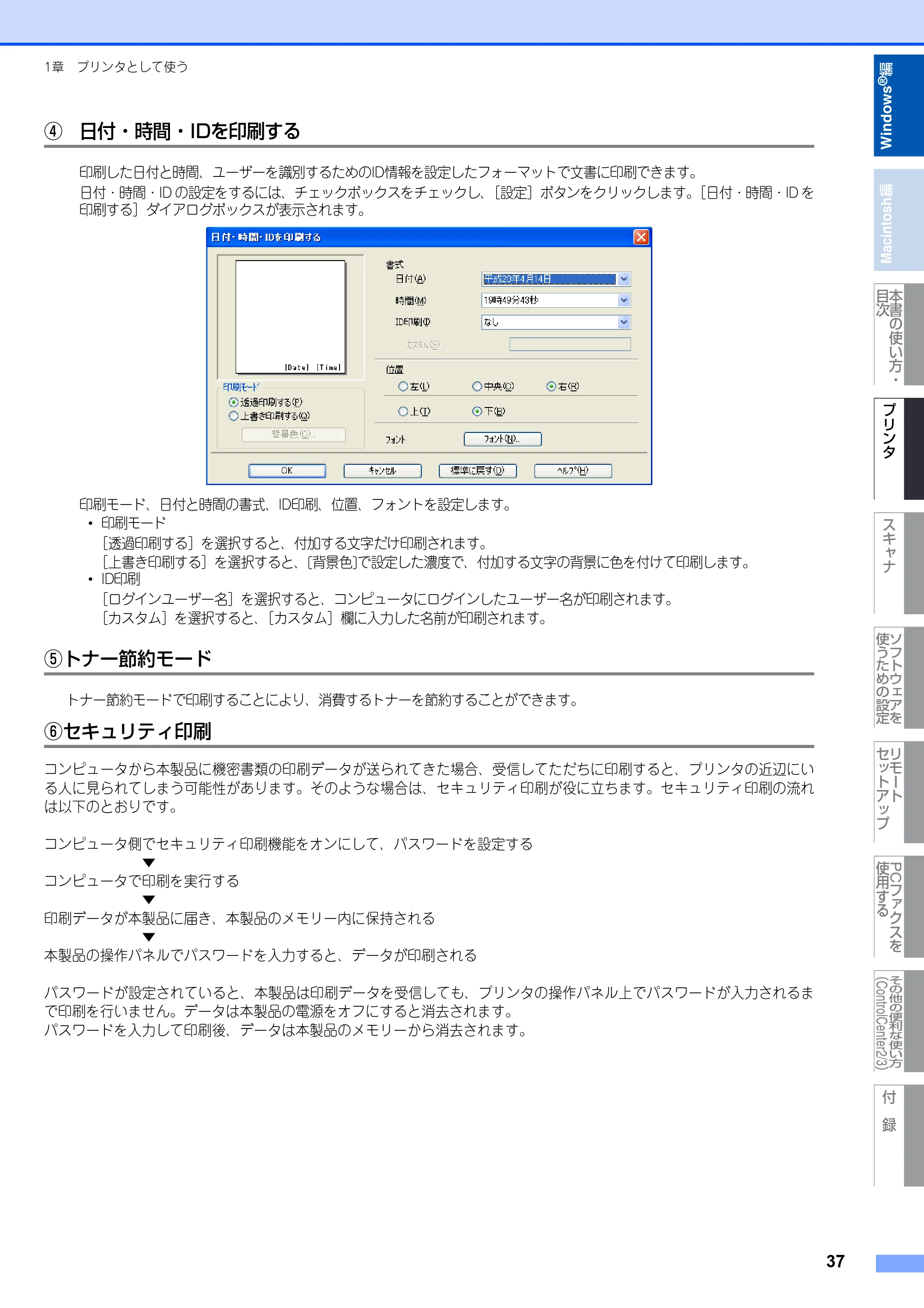Screen dimensions: 924x1308
Task: Go to the Macintosh編 side tab
Action: (899, 220)
